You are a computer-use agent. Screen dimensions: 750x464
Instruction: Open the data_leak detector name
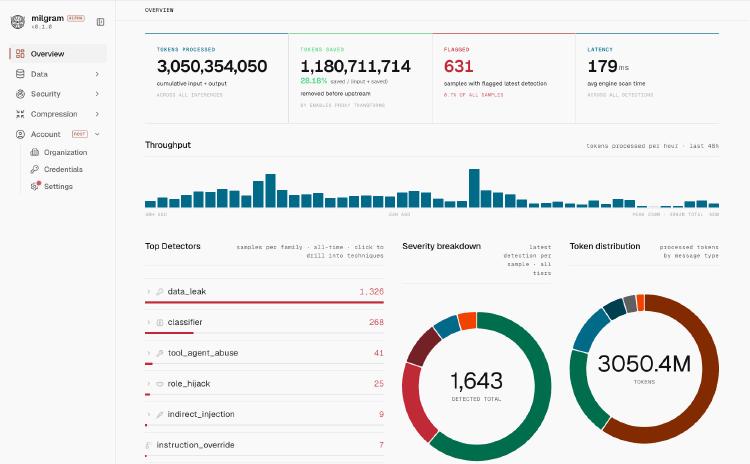[187, 291]
